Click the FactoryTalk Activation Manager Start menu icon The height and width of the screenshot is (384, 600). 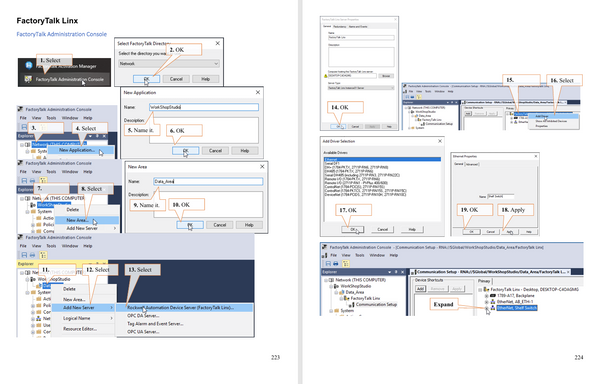(x=28, y=65)
